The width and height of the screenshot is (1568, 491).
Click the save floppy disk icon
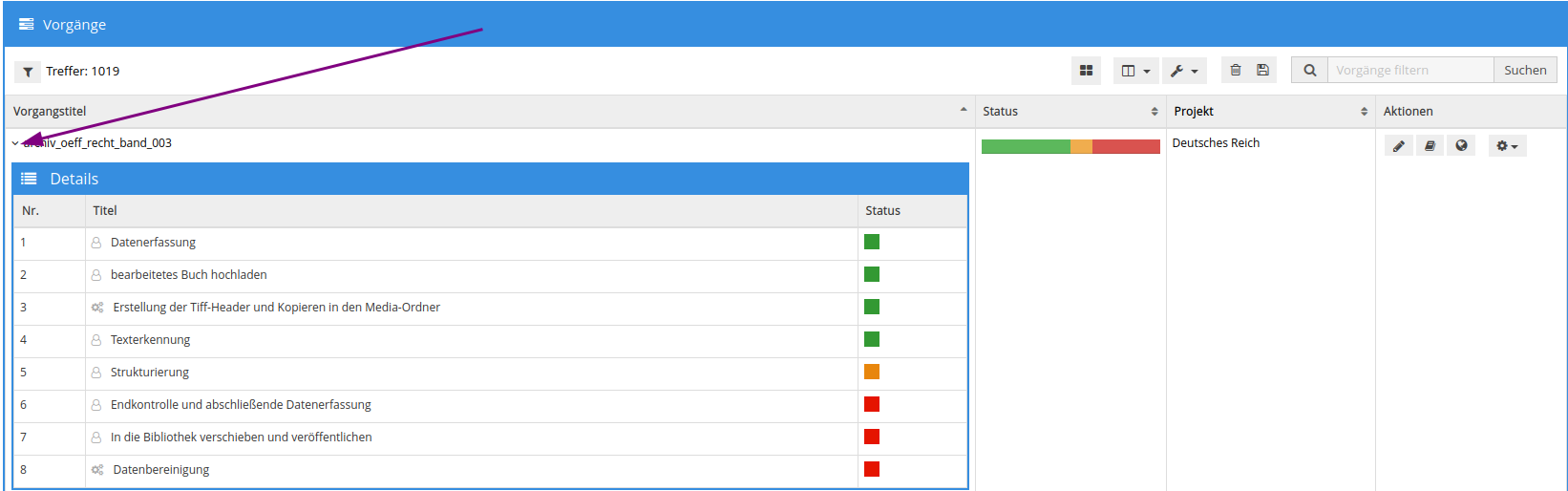(1262, 71)
